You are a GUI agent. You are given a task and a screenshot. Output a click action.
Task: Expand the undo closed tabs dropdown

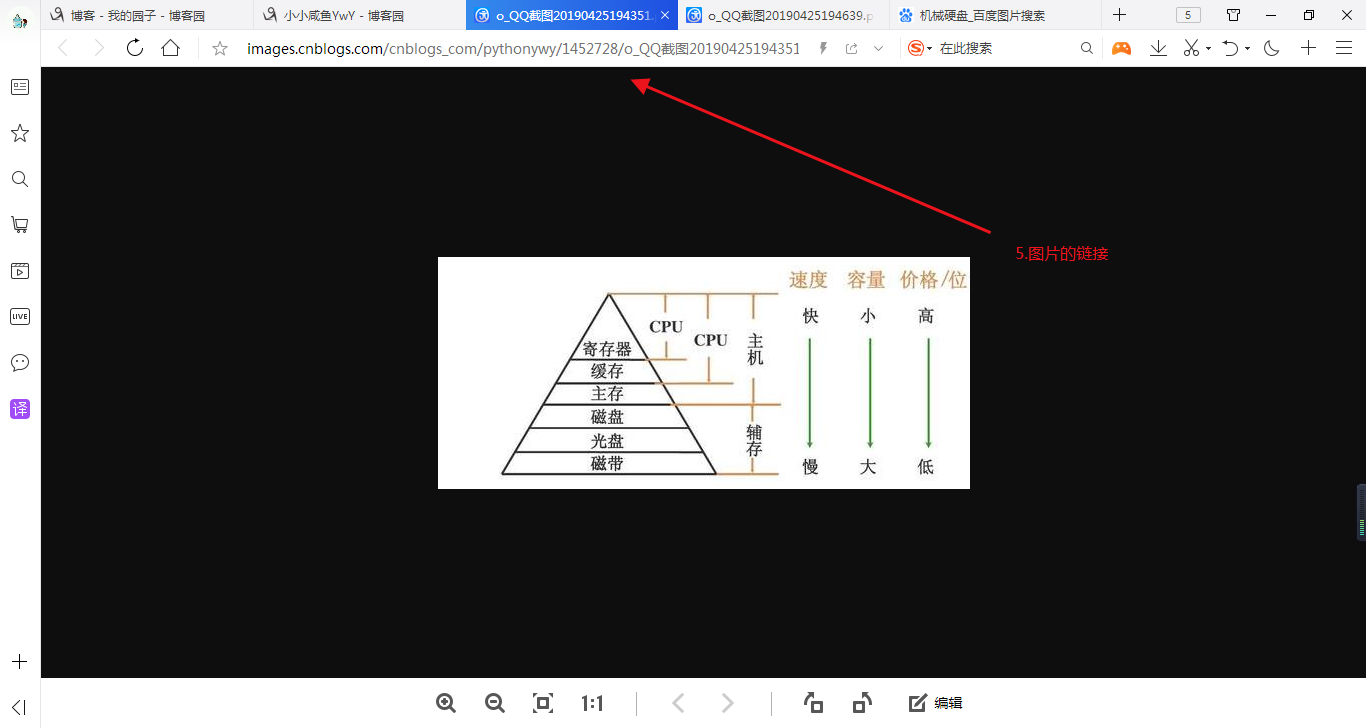point(1247,48)
